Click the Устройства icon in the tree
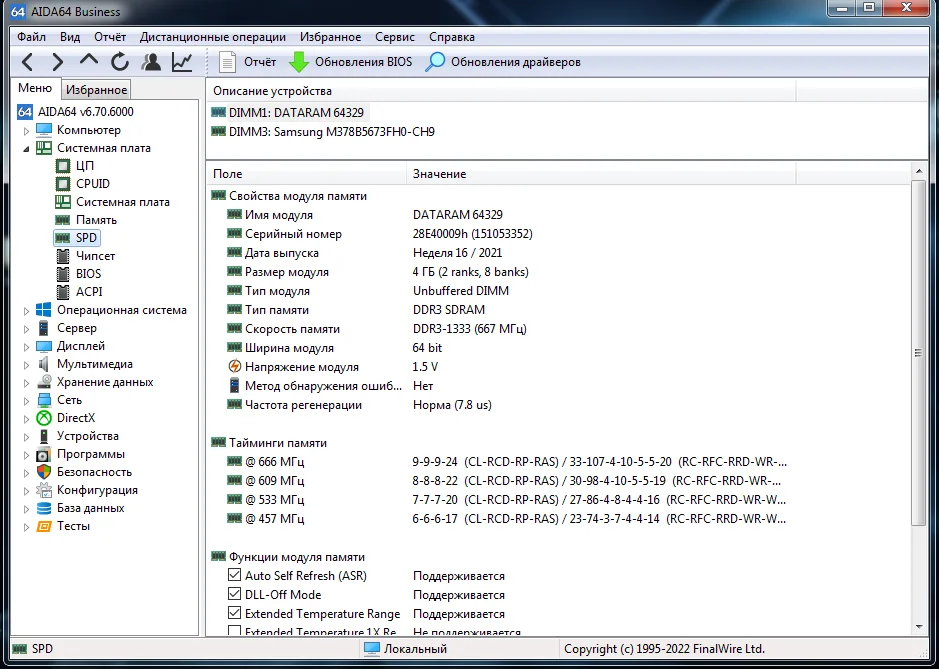The image size is (939, 669). tap(44, 436)
